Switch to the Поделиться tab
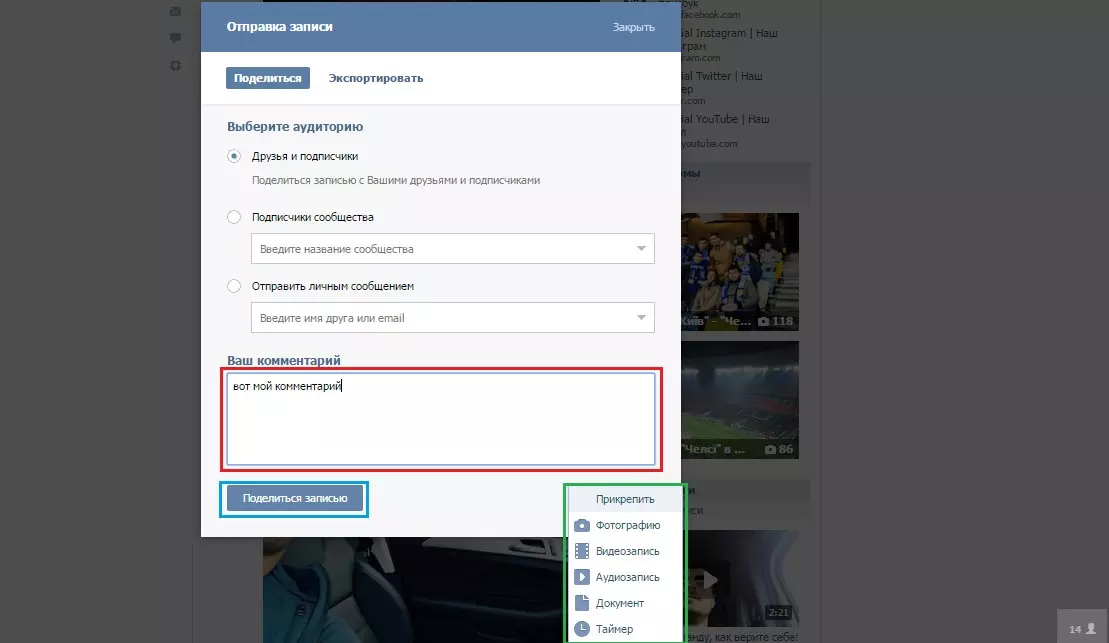This screenshot has height=643, width=1109. [x=267, y=78]
